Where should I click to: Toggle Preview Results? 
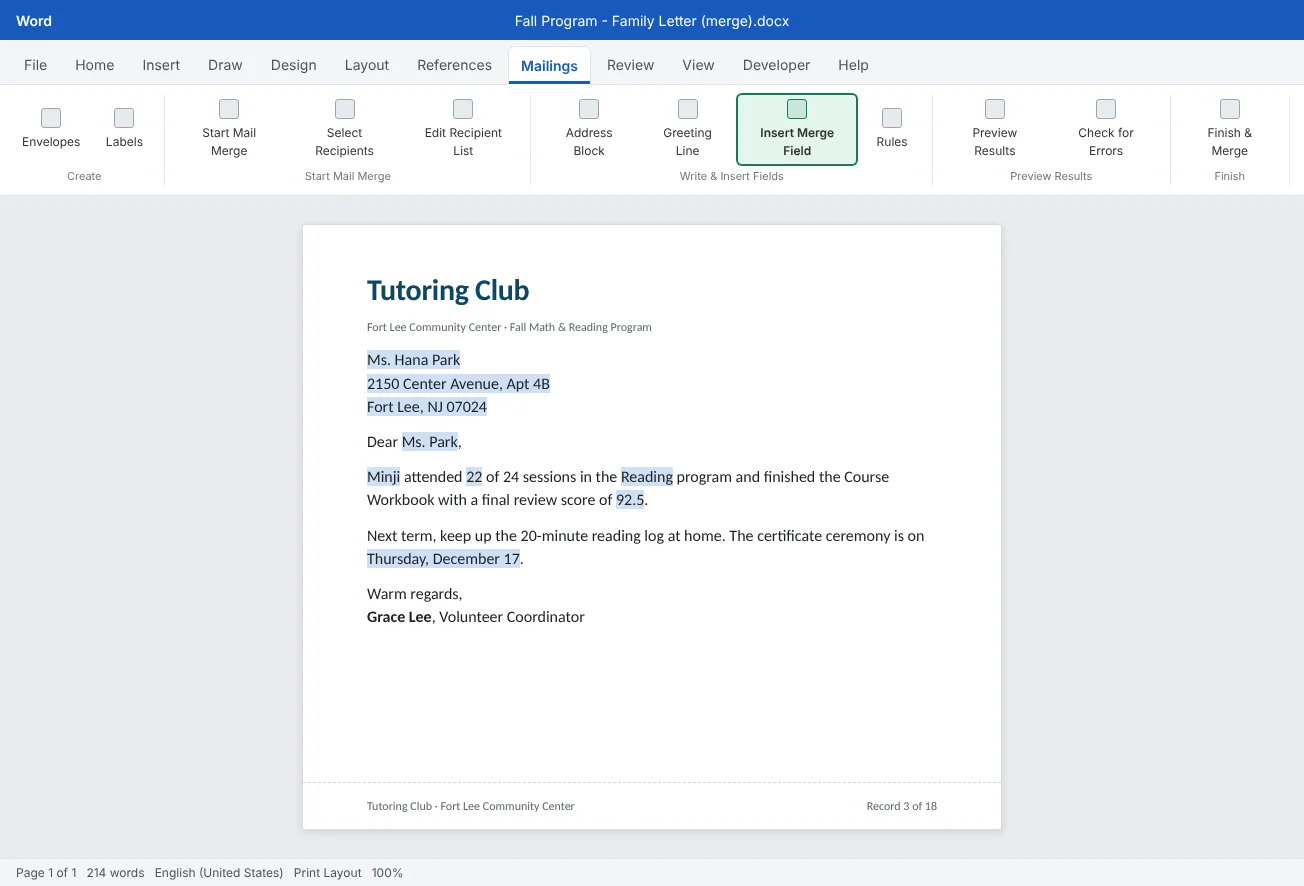[995, 129]
